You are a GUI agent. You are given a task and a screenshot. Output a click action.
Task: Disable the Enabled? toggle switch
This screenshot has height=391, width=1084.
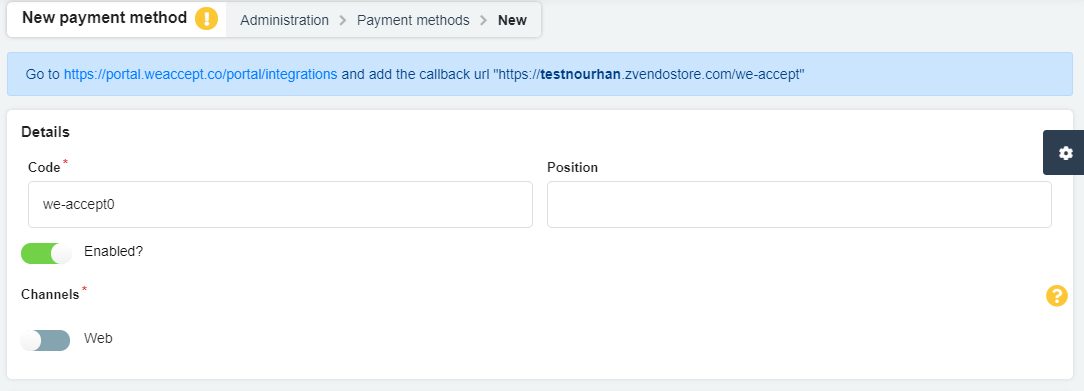[46, 253]
